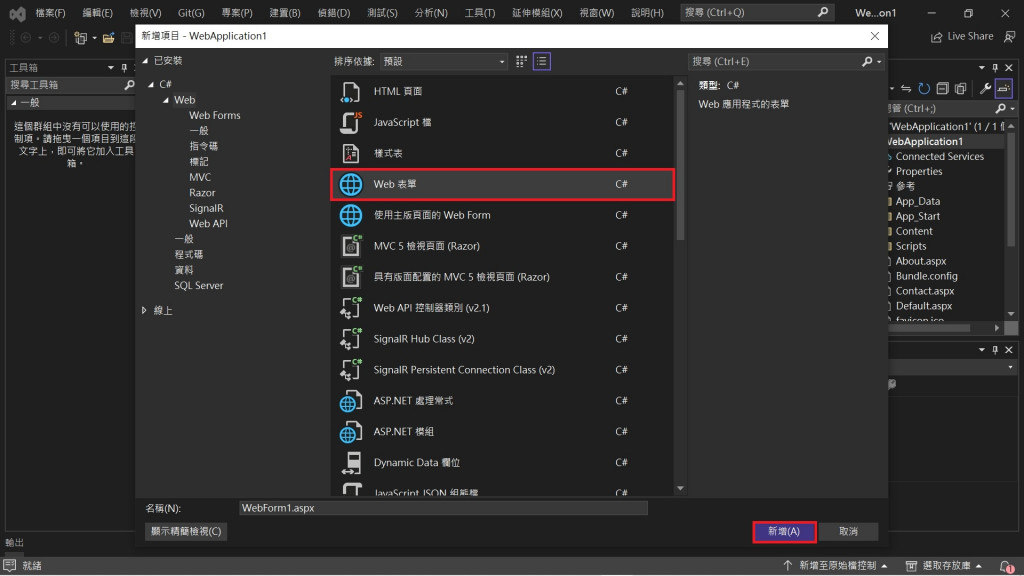Image resolution: width=1024 pixels, height=576 pixels.
Task: Click Solution Explorer horizontal scrollbar
Action: (x=929, y=328)
